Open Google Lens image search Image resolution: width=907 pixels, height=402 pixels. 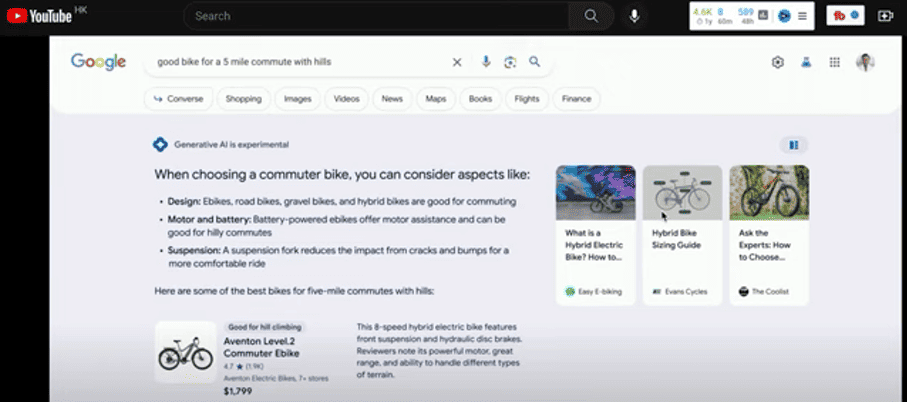(510, 62)
